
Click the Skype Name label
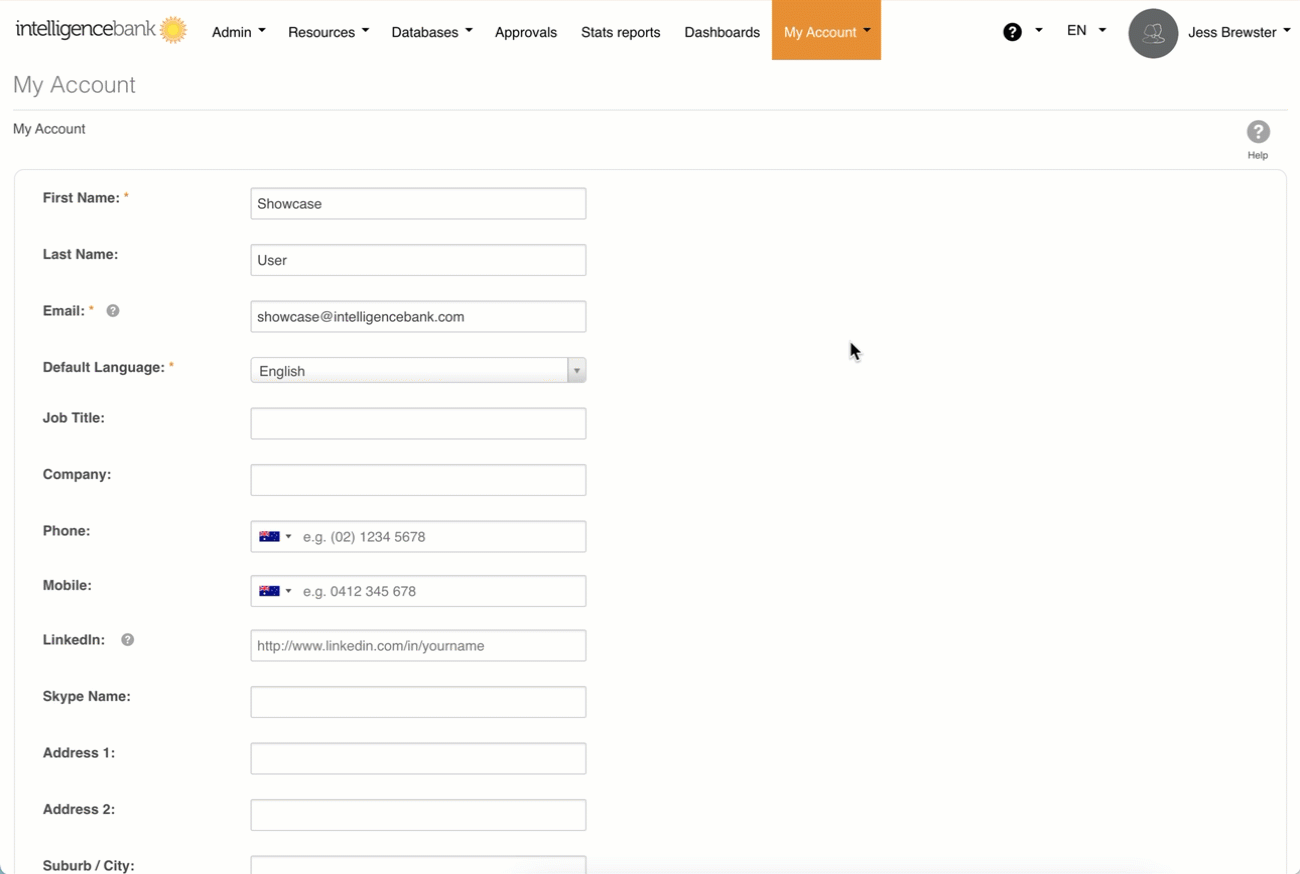tap(87, 696)
